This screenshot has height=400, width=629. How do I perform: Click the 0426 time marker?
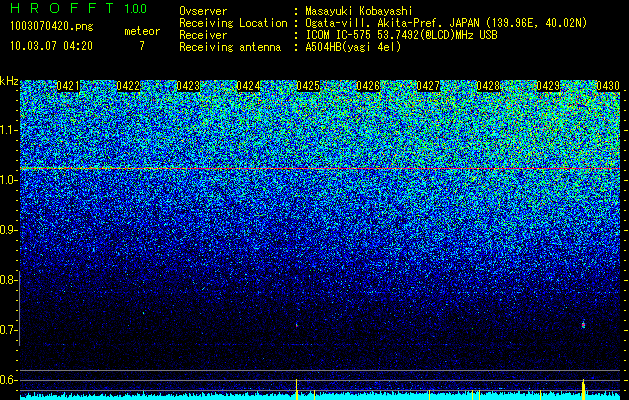[368, 86]
